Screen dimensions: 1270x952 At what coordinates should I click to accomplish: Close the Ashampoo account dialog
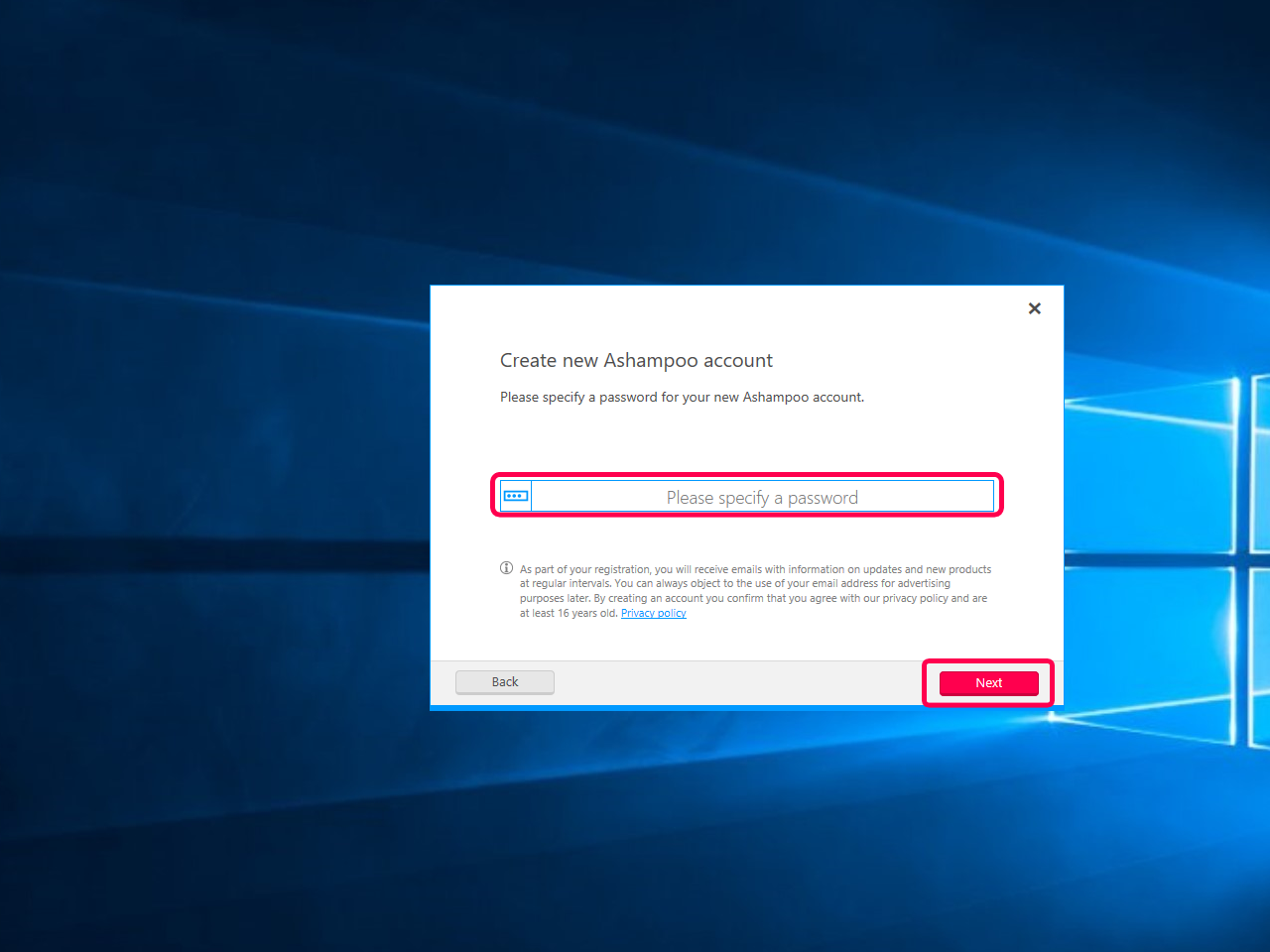pyautogui.click(x=1035, y=308)
